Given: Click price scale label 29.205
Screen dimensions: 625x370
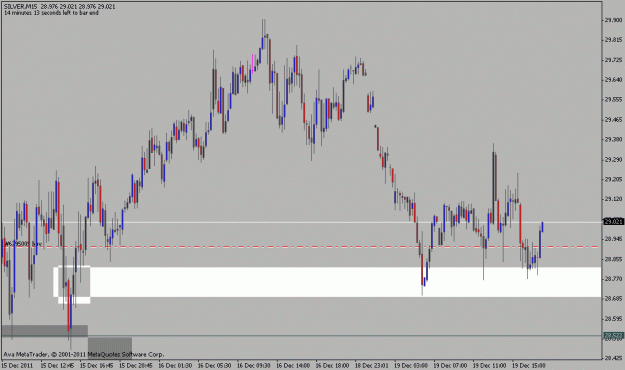Looking at the screenshot, I should point(613,179).
